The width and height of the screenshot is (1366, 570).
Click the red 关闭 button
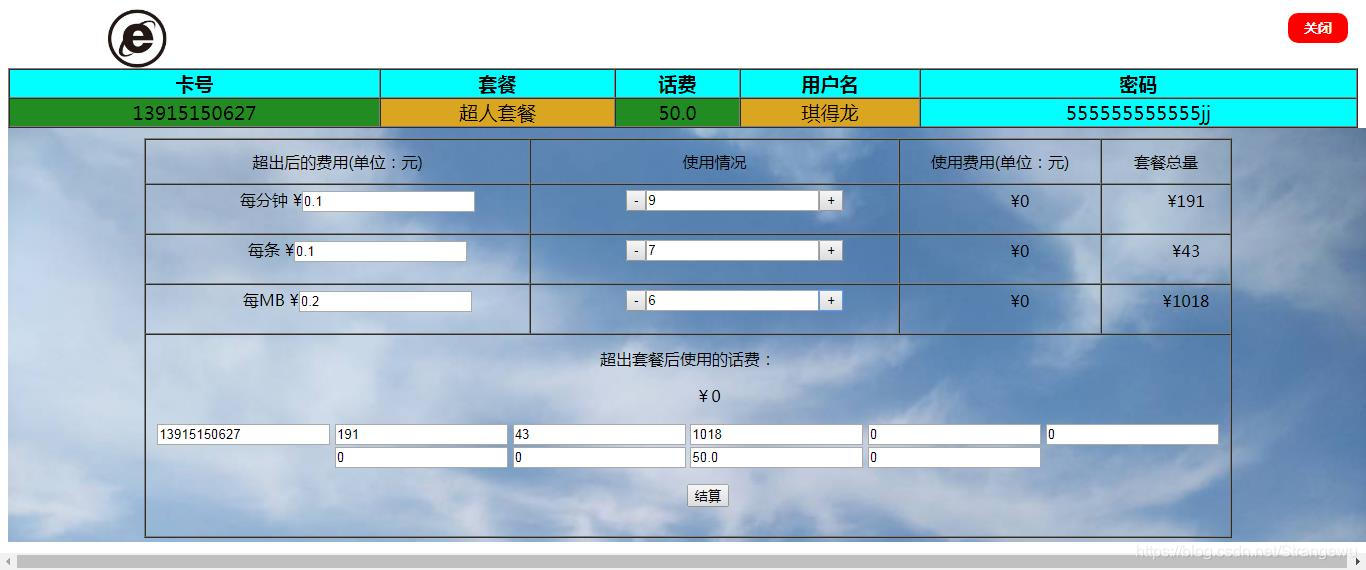(1318, 28)
